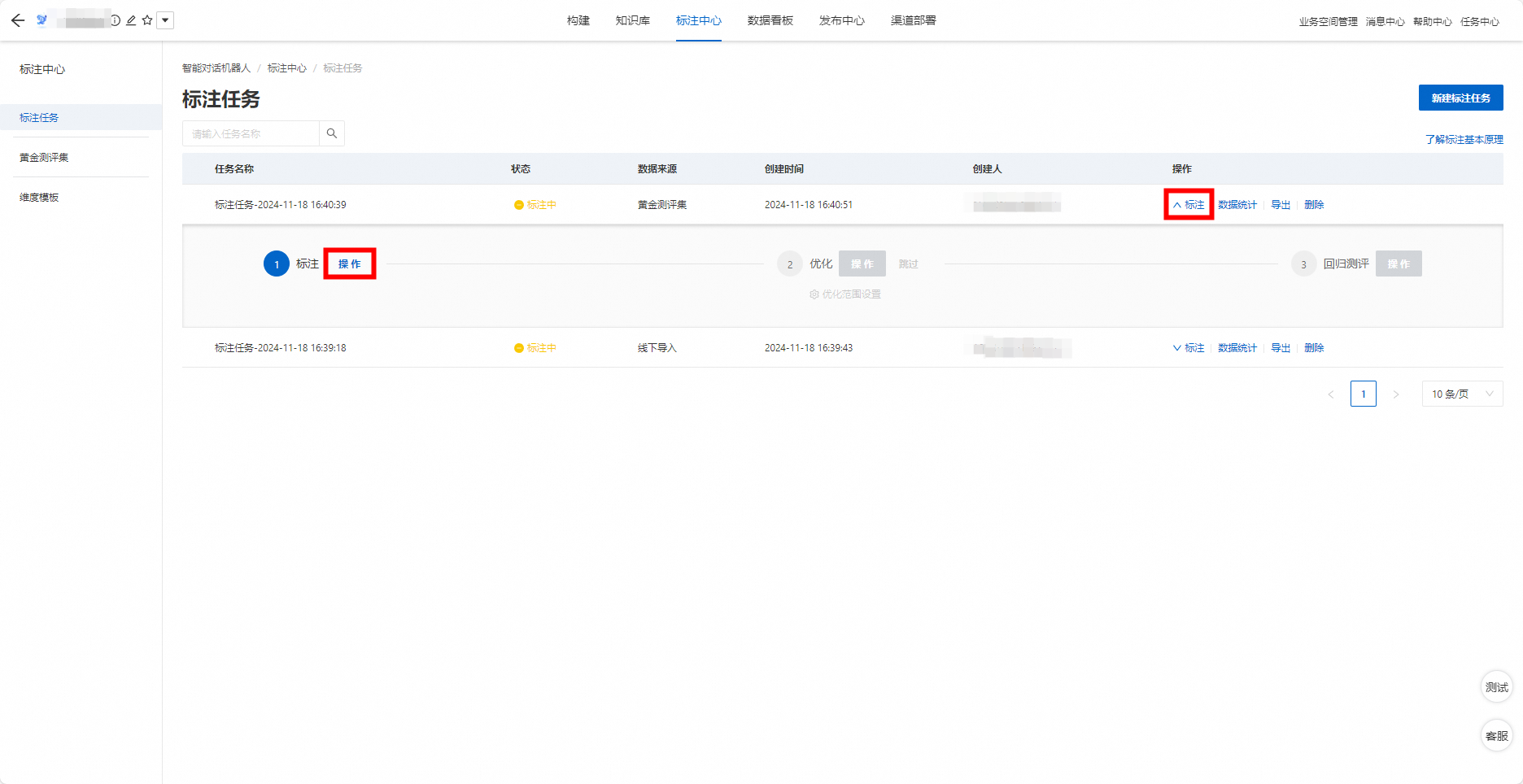1523x784 pixels.
Task: Click the search magnifier icon
Action: coord(332,133)
